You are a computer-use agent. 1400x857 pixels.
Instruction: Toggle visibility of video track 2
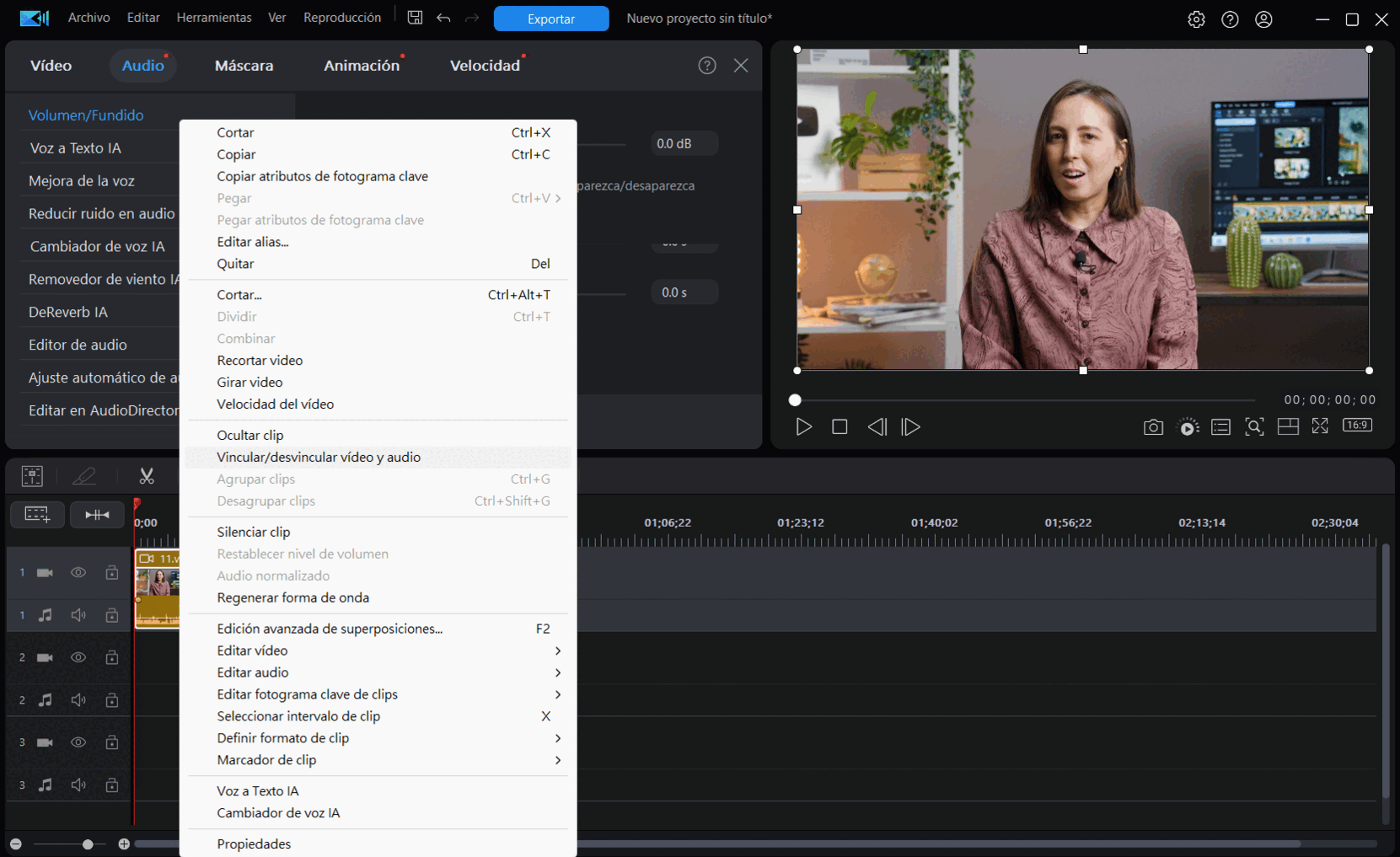pos(78,657)
